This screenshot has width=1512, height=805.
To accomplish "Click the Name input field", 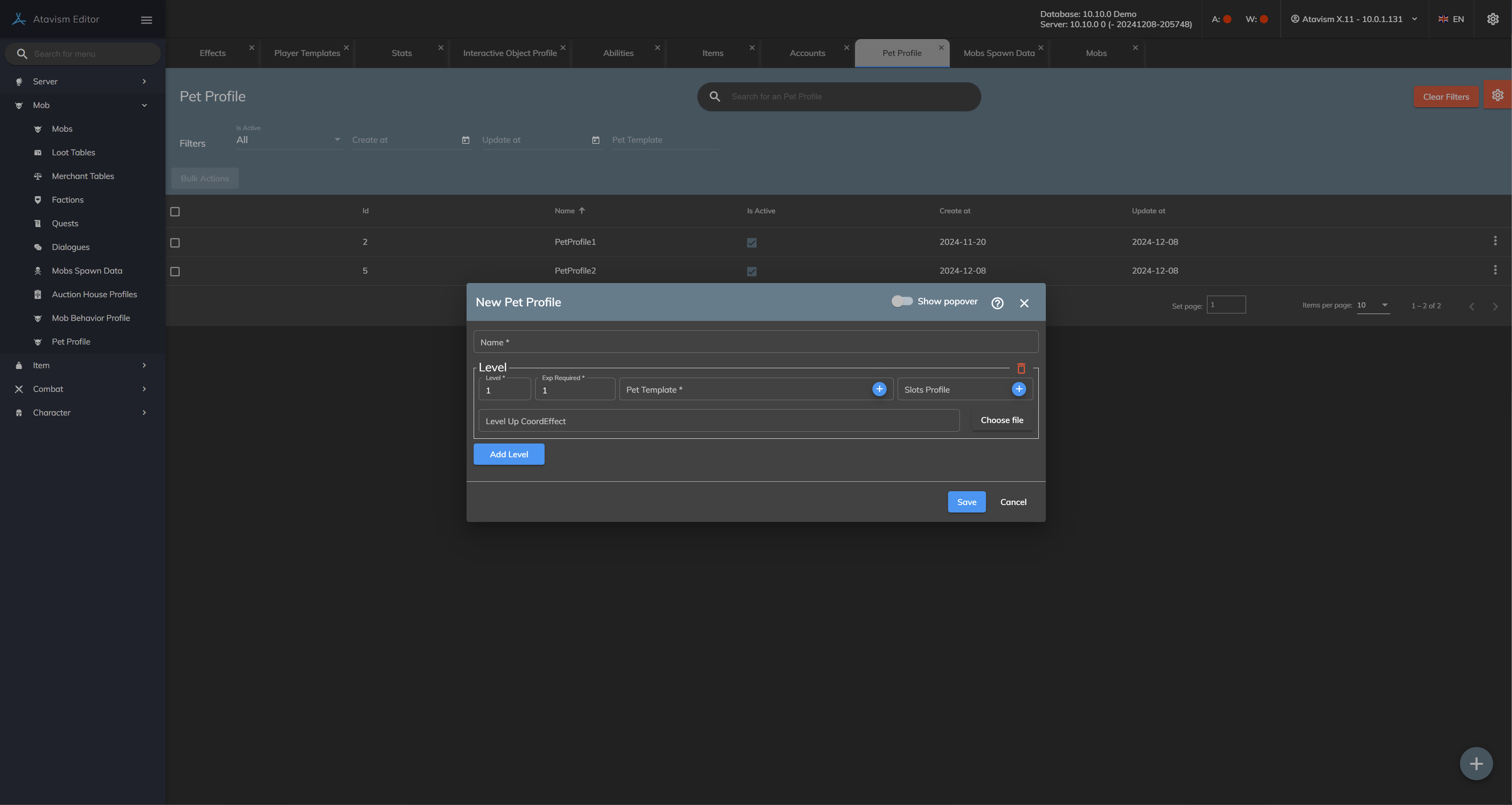I will pyautogui.click(x=755, y=342).
